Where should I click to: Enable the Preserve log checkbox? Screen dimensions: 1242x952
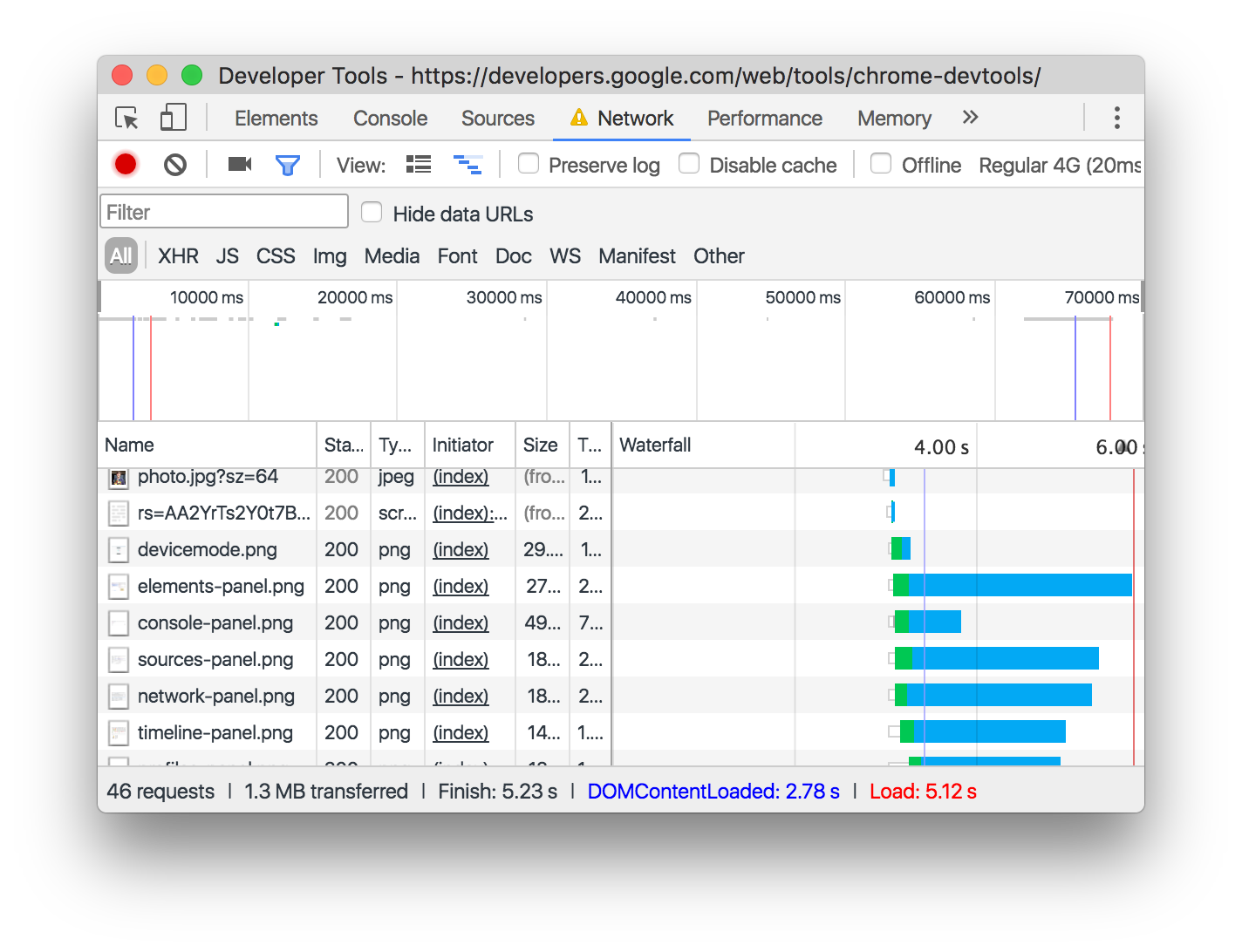(x=529, y=163)
